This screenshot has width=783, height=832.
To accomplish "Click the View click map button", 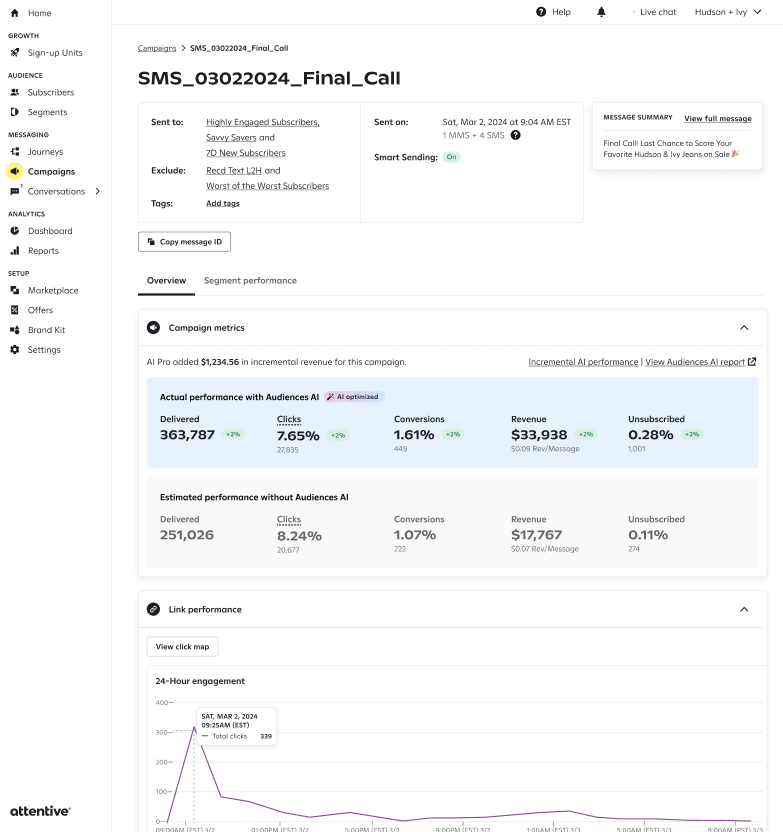I will click(182, 646).
